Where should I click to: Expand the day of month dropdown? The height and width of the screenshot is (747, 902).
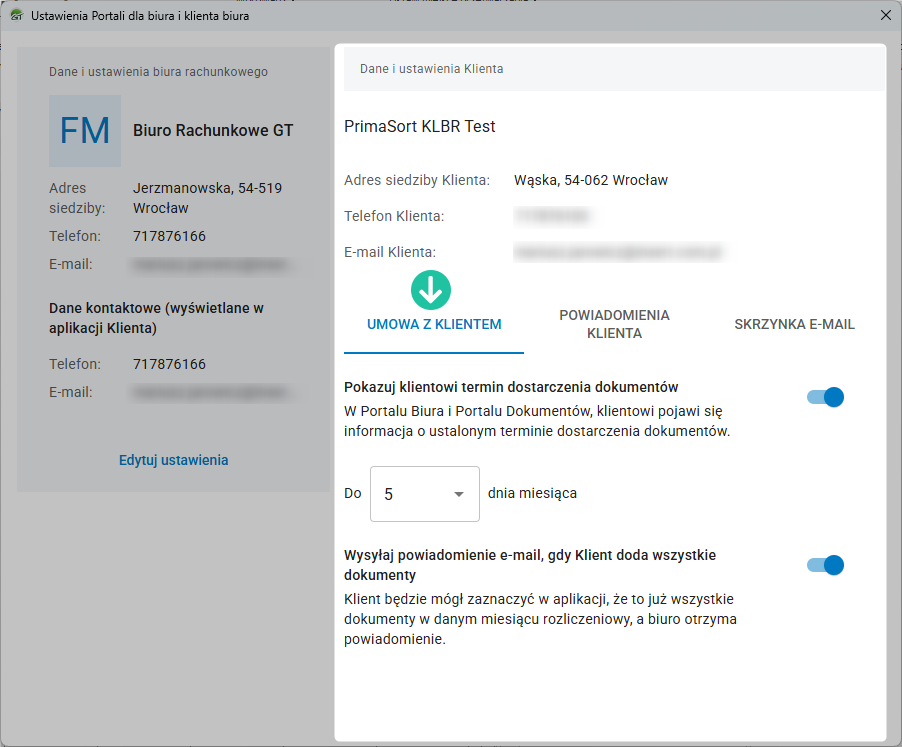point(425,494)
